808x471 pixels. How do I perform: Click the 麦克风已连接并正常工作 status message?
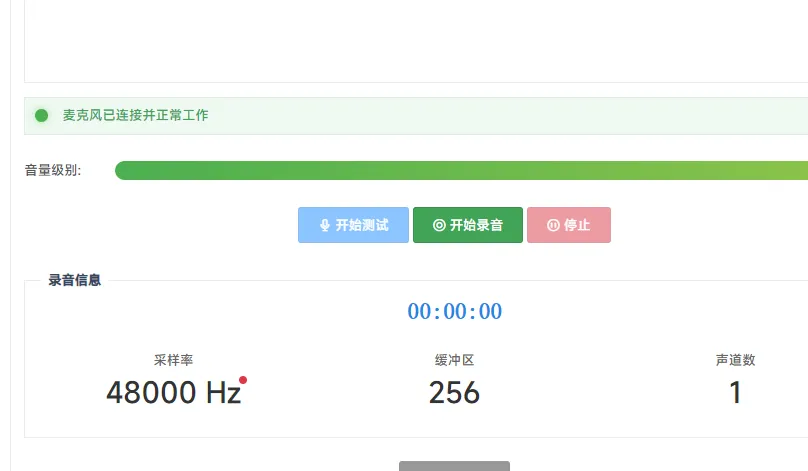tap(136, 115)
